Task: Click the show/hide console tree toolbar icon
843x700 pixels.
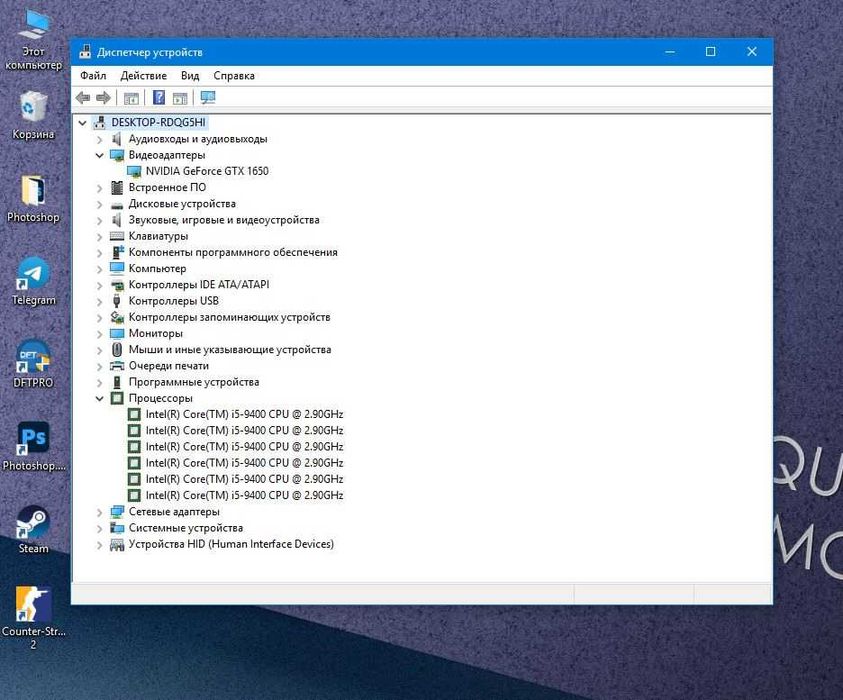Action: pos(131,98)
